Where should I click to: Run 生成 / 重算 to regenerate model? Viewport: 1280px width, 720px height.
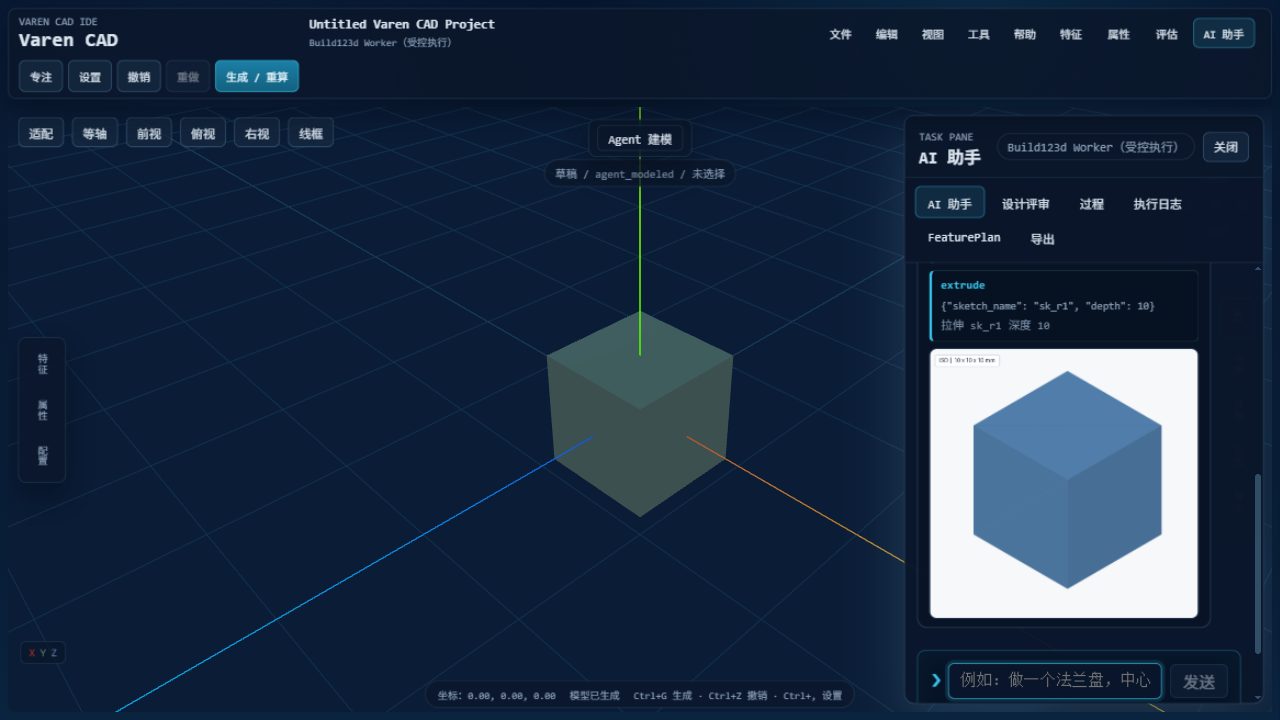[x=257, y=77]
